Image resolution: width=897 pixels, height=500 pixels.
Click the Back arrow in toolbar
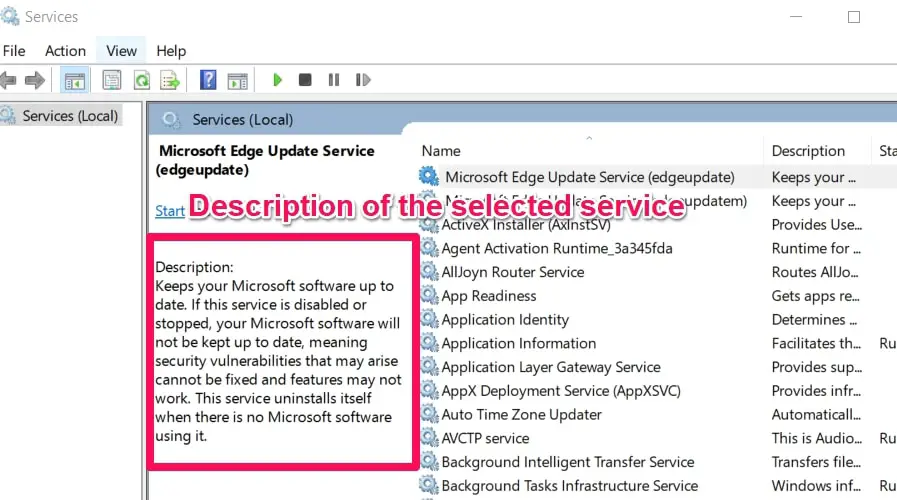(x=8, y=80)
